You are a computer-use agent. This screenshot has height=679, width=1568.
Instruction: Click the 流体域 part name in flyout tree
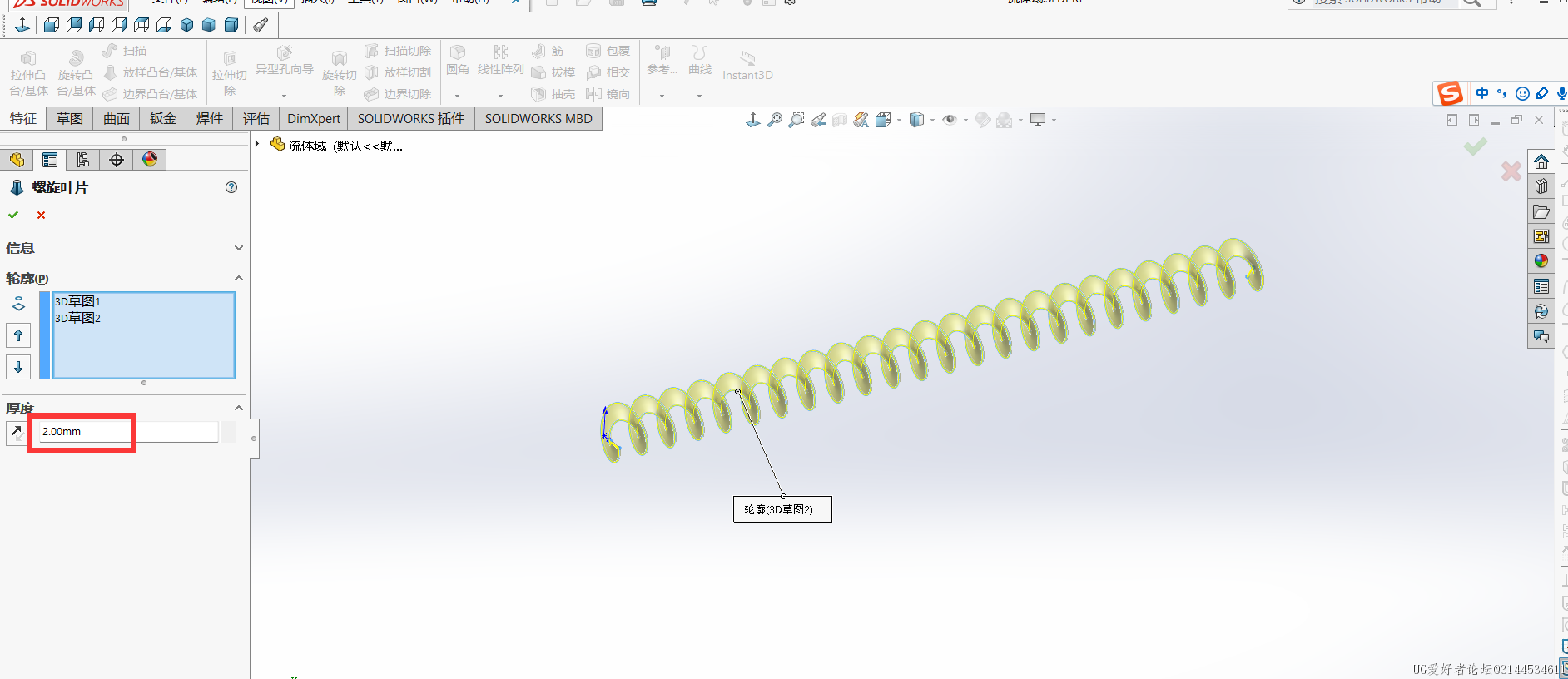click(345, 146)
